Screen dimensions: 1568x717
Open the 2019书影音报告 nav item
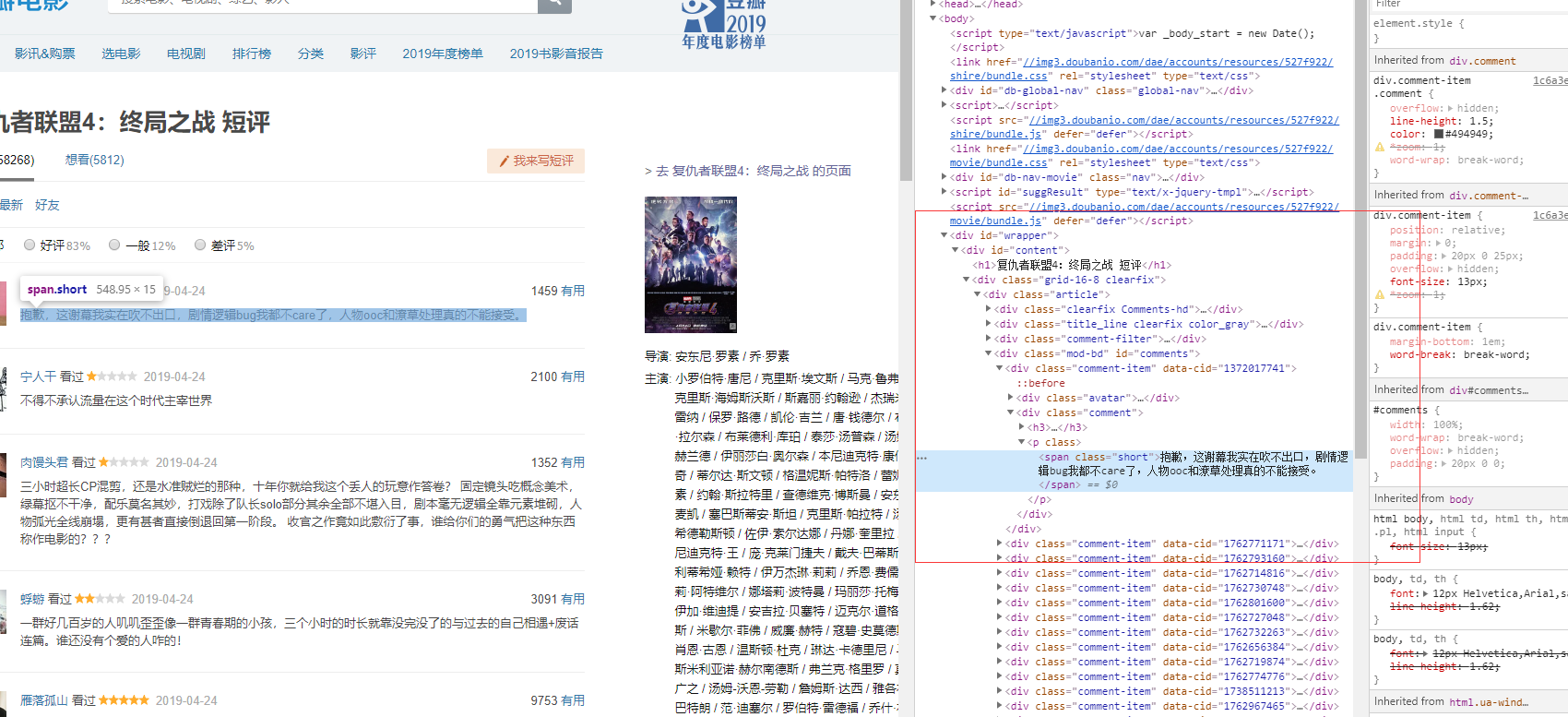[x=556, y=54]
